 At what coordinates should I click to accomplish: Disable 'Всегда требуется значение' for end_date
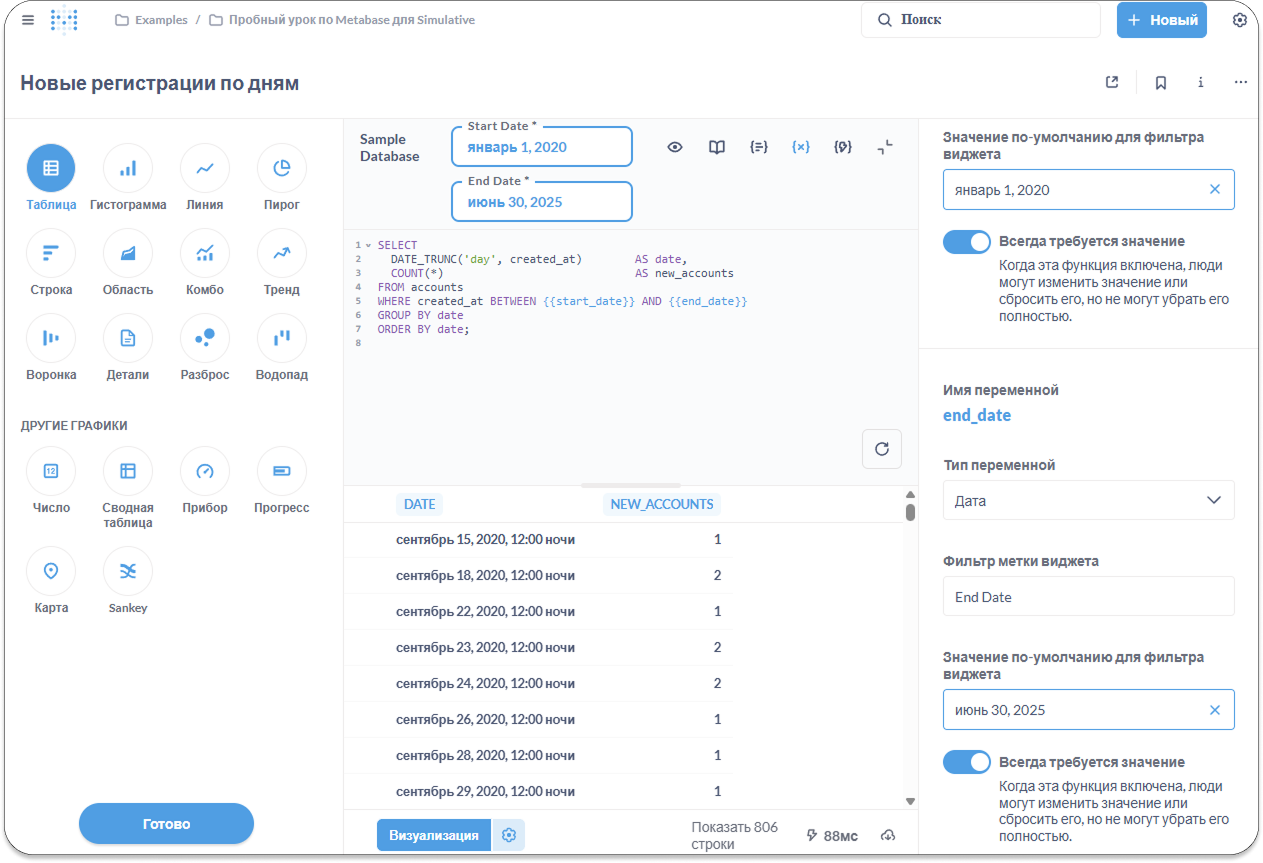966,763
